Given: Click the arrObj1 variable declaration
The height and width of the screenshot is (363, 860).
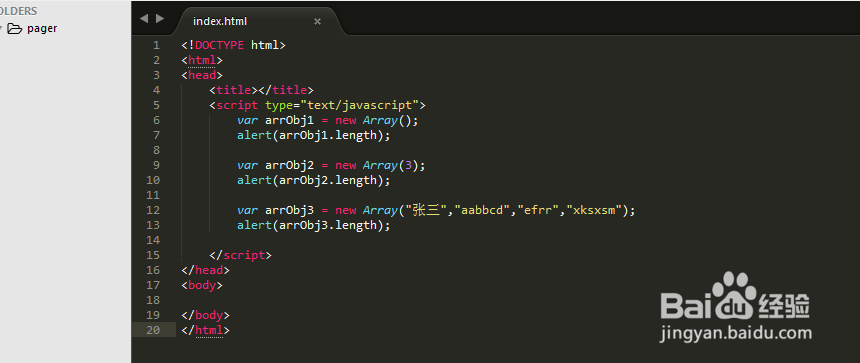Looking at the screenshot, I should pyautogui.click(x=327, y=120).
